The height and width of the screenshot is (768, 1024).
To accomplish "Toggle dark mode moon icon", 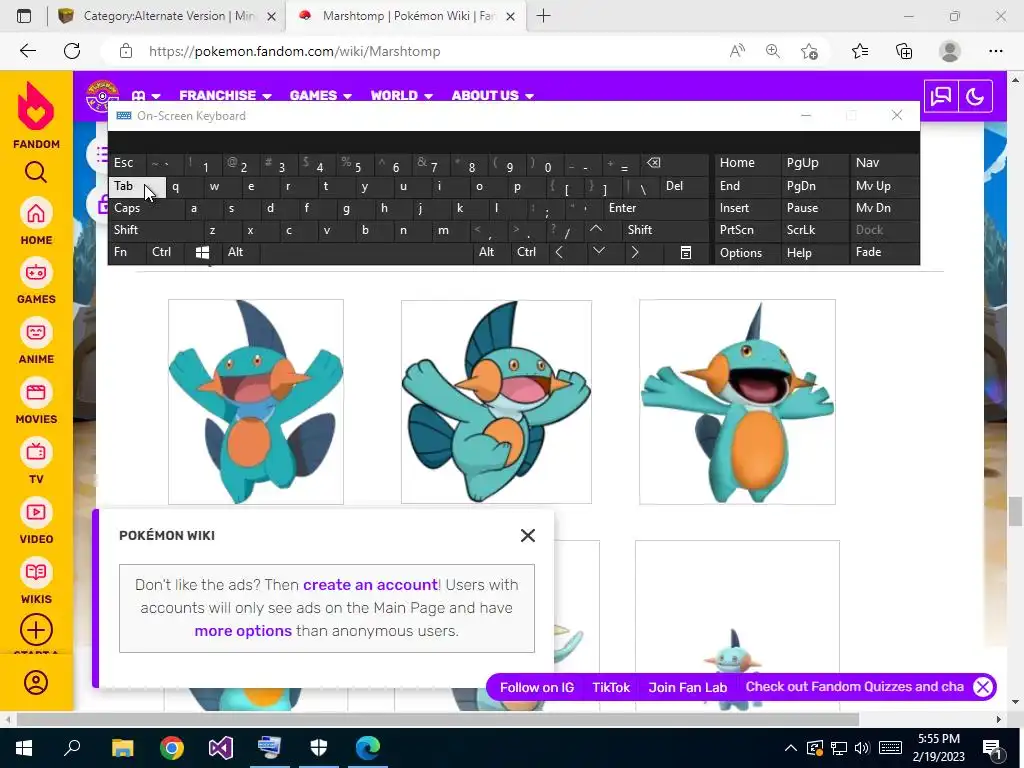I will (x=975, y=97).
